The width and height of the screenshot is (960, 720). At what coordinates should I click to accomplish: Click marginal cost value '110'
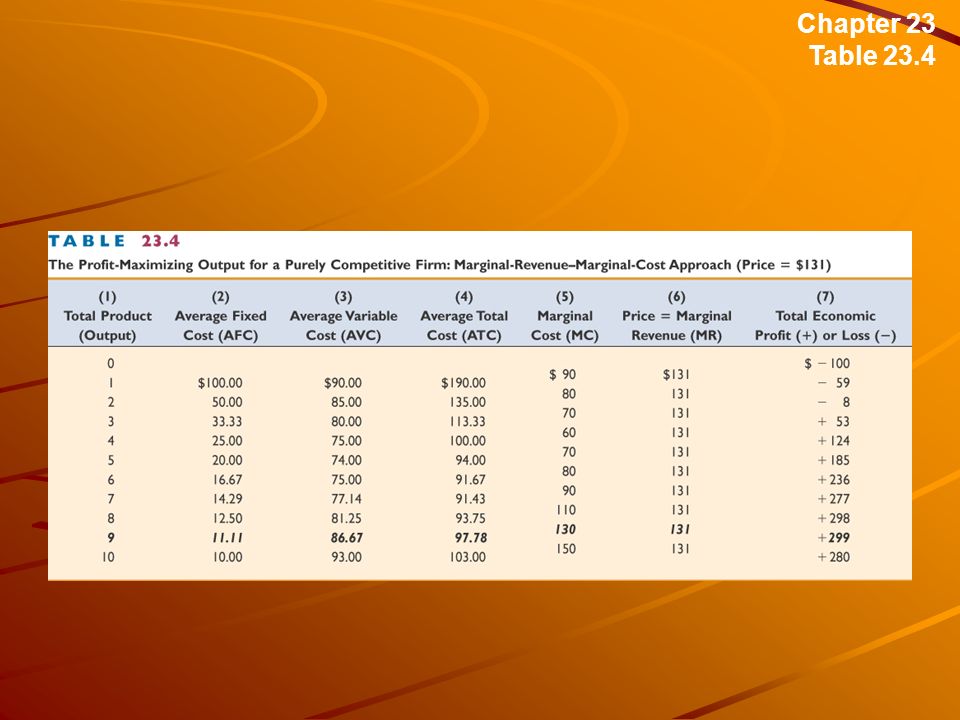point(566,510)
